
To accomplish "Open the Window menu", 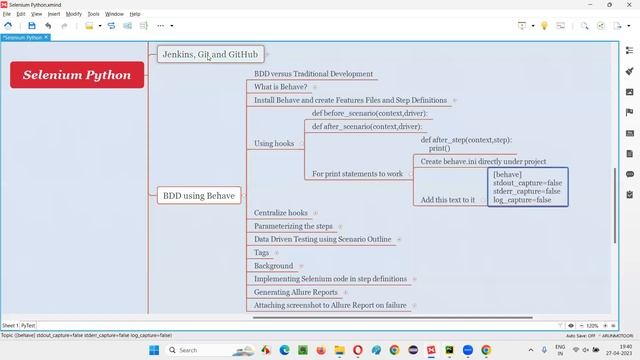I will click(x=114, y=14).
